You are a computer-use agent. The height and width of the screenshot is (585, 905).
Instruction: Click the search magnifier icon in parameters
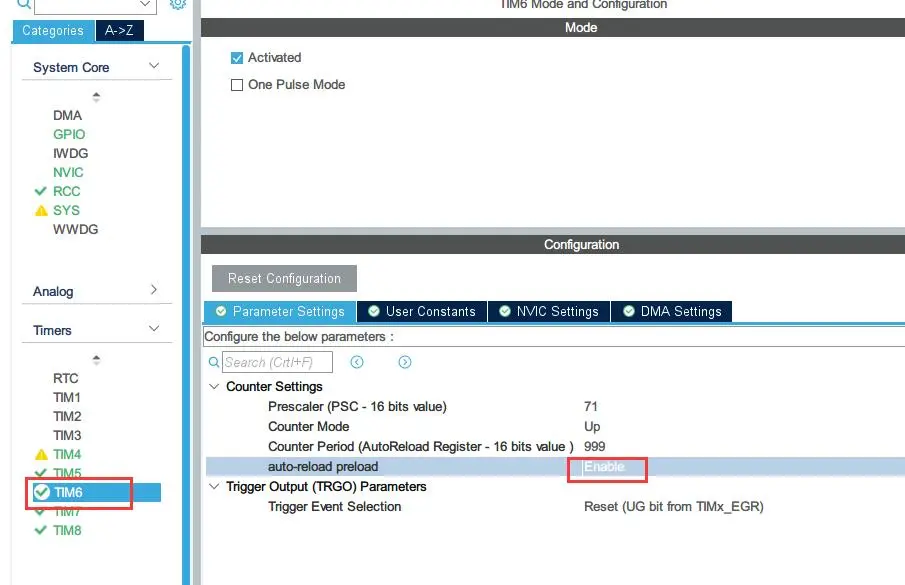215,362
